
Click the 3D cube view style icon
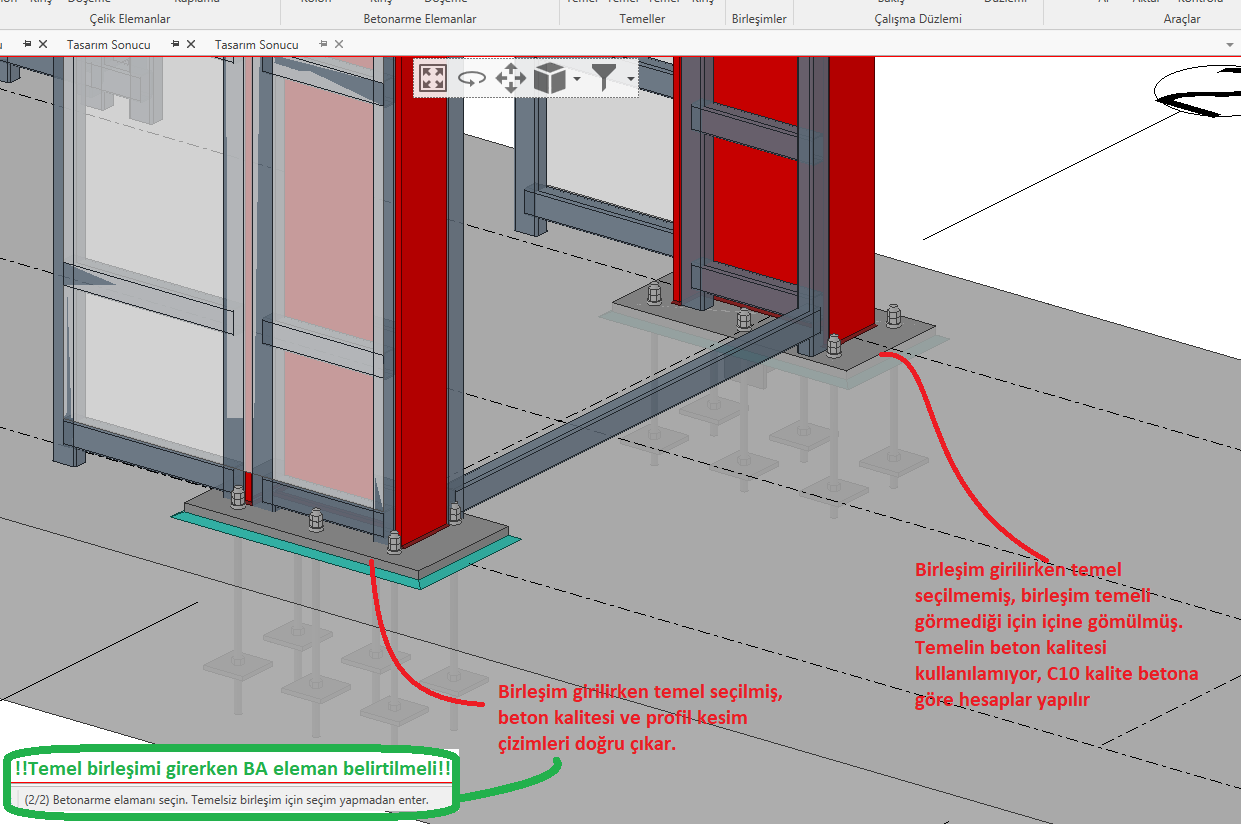point(549,78)
